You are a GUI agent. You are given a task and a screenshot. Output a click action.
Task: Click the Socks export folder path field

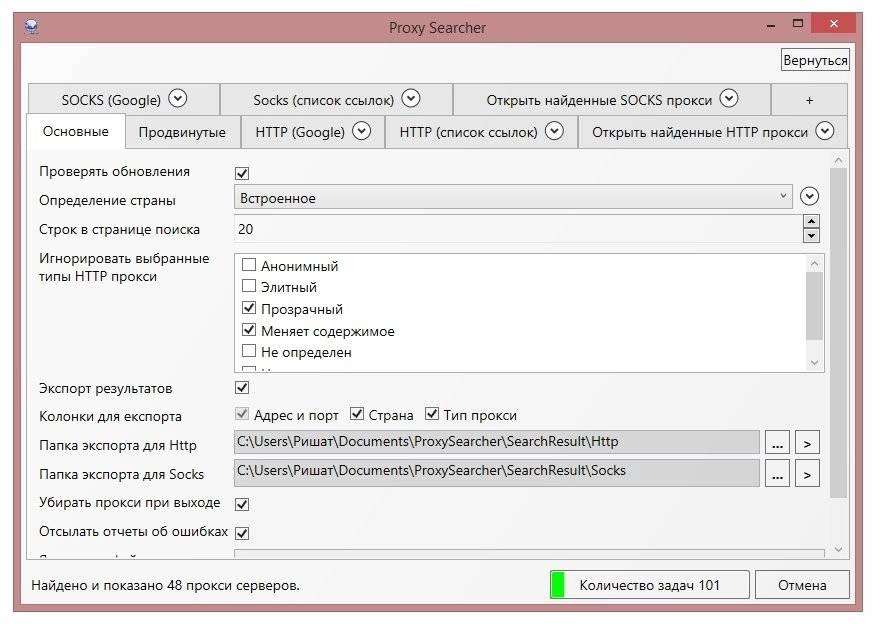pos(497,473)
